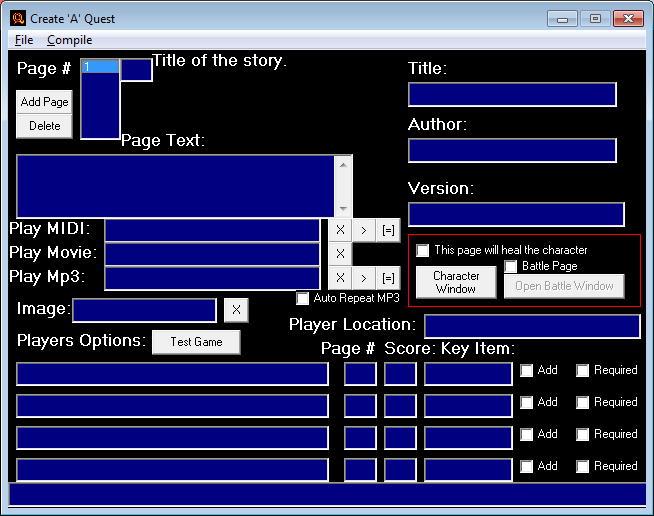
Task: Click the [=] stop button for MIDI
Action: (x=389, y=230)
